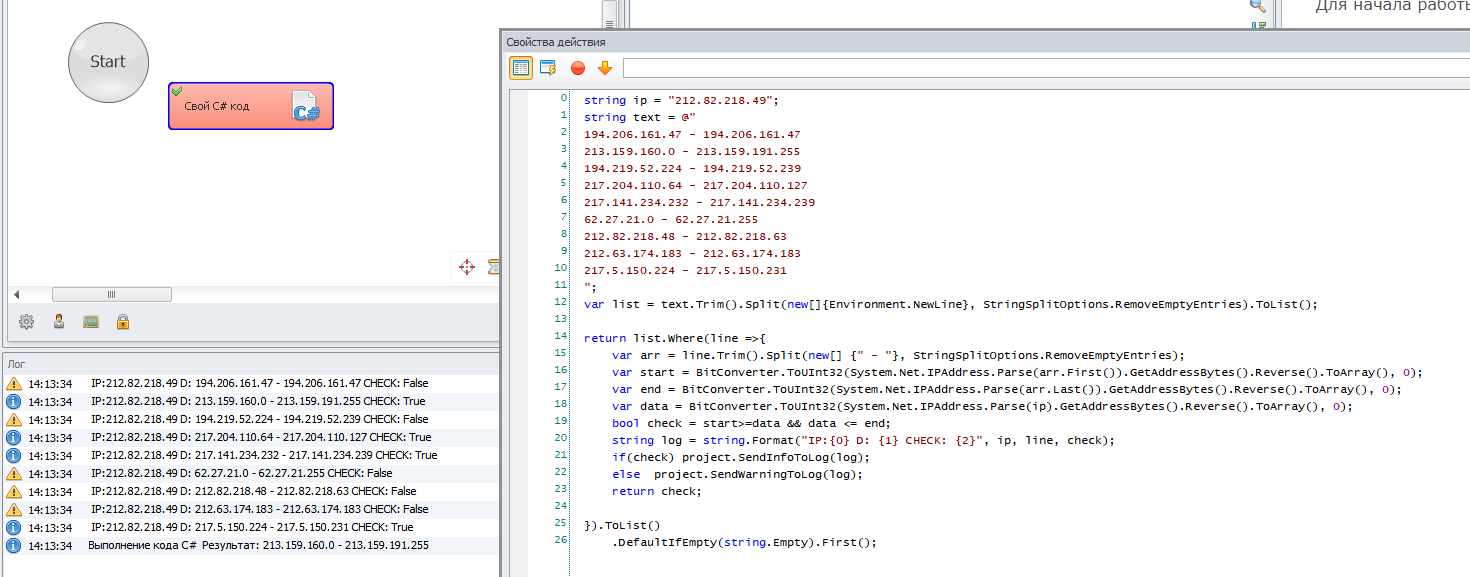Click the green chalkboard icon

(x=91, y=322)
